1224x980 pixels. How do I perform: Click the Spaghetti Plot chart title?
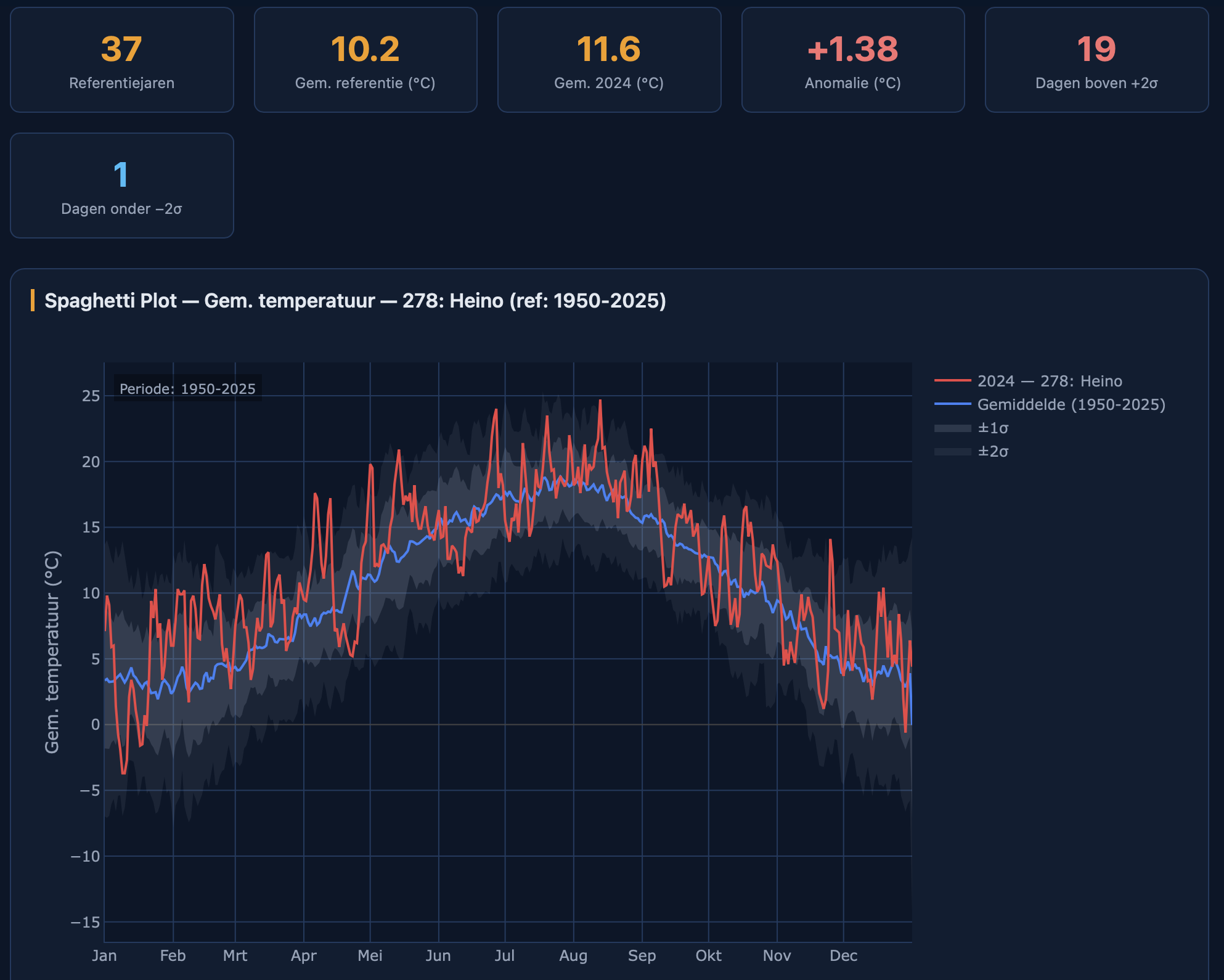[355, 301]
